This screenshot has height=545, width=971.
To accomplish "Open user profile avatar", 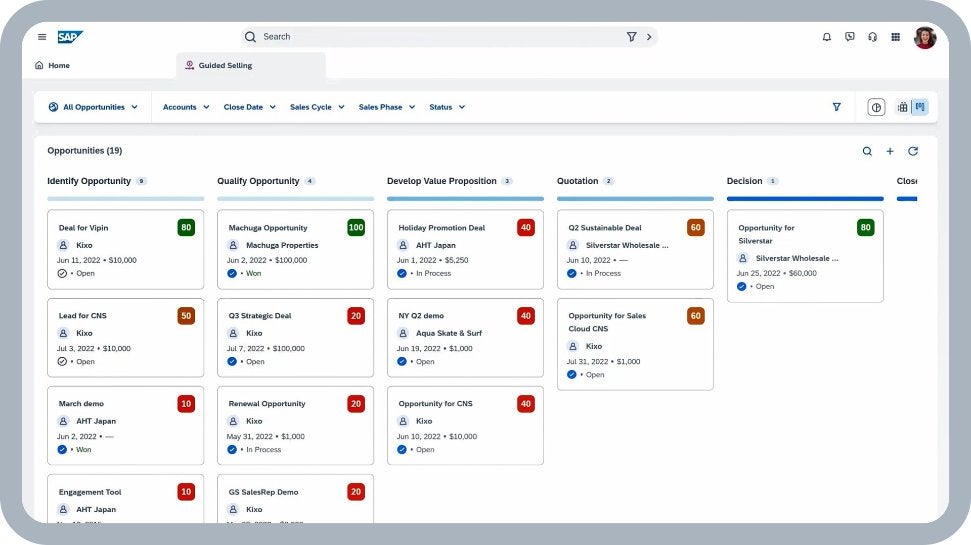I will click(925, 37).
